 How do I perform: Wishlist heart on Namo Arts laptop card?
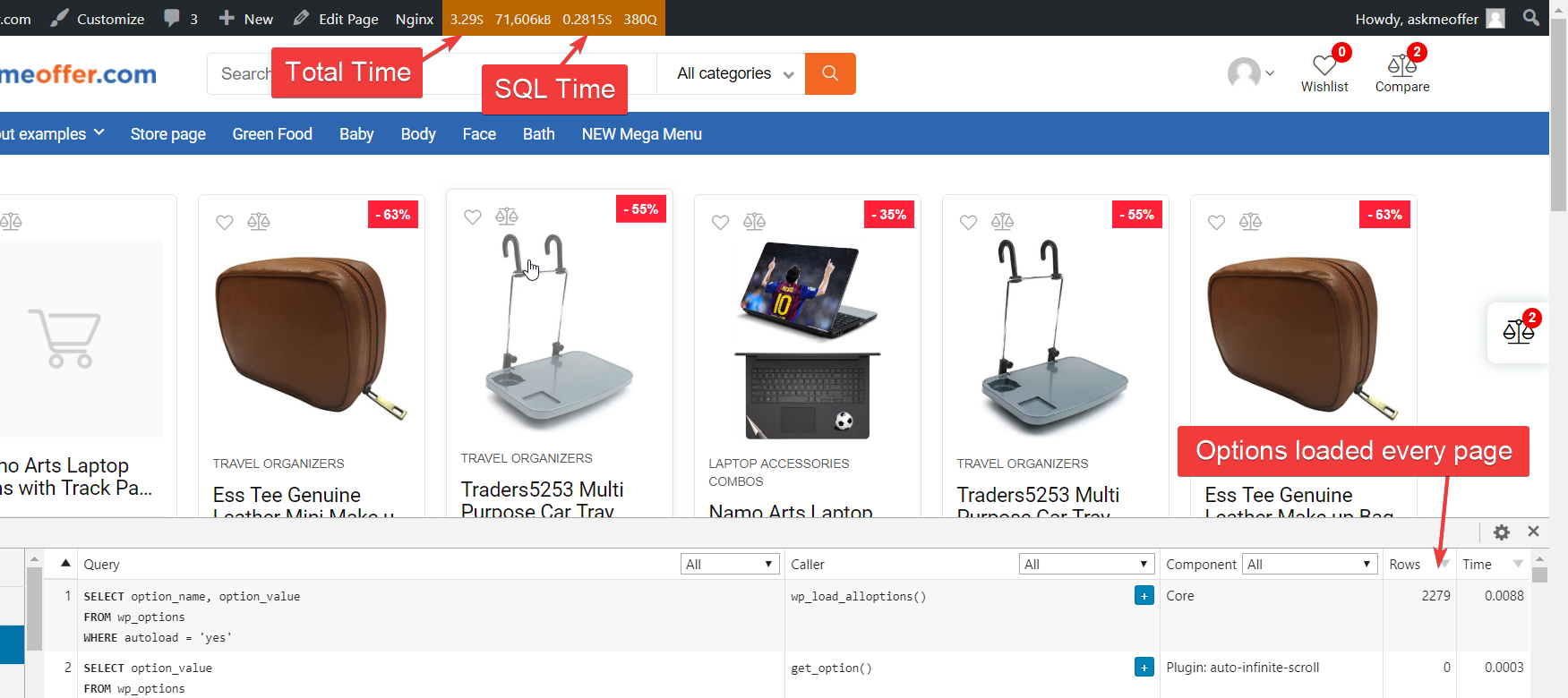pyautogui.click(x=721, y=222)
